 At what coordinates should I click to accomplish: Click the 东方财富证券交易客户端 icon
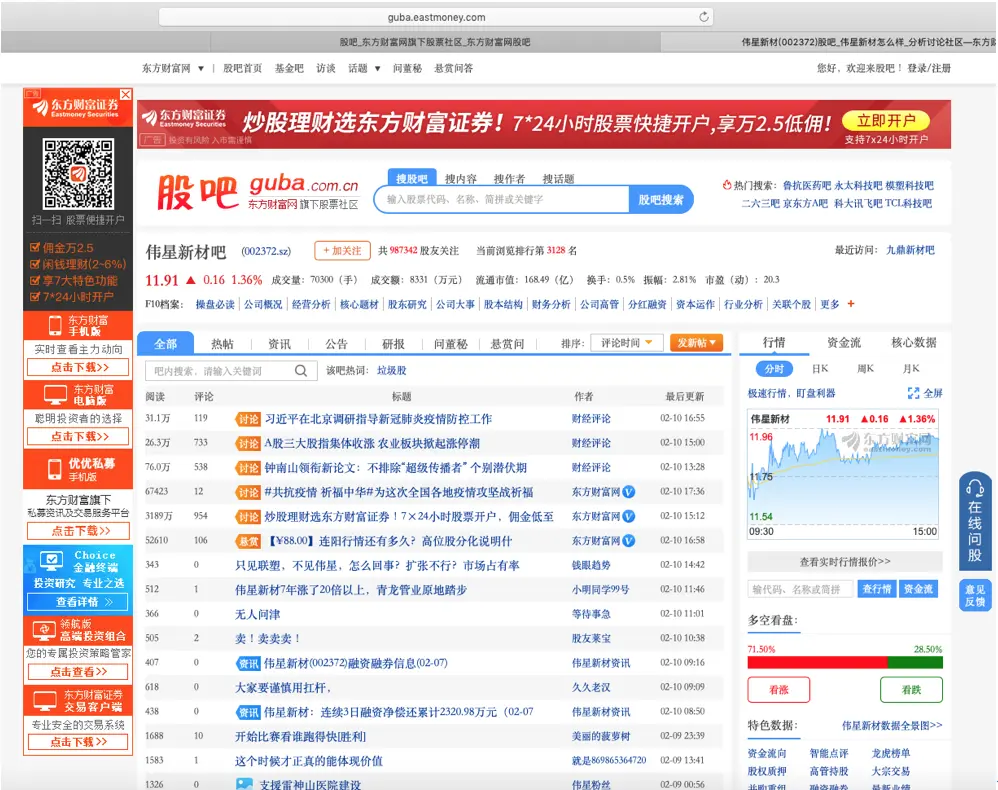point(45,701)
